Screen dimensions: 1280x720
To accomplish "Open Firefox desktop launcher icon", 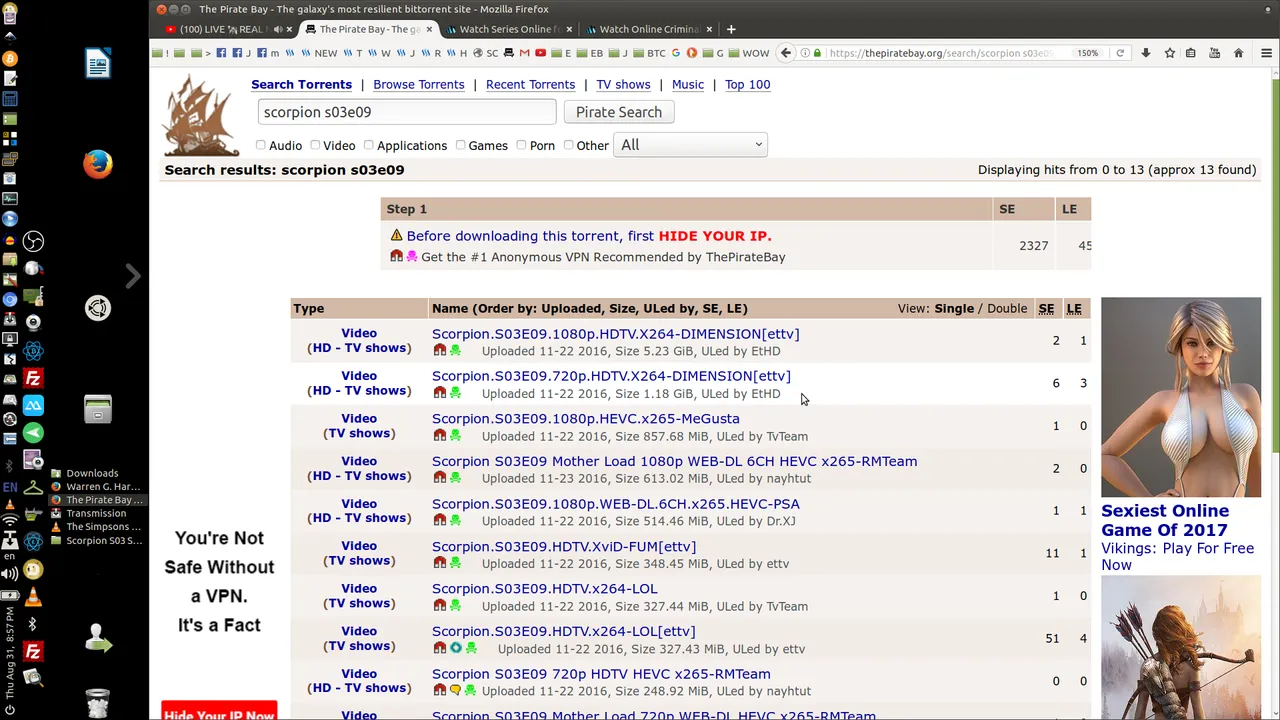I will click(98, 164).
